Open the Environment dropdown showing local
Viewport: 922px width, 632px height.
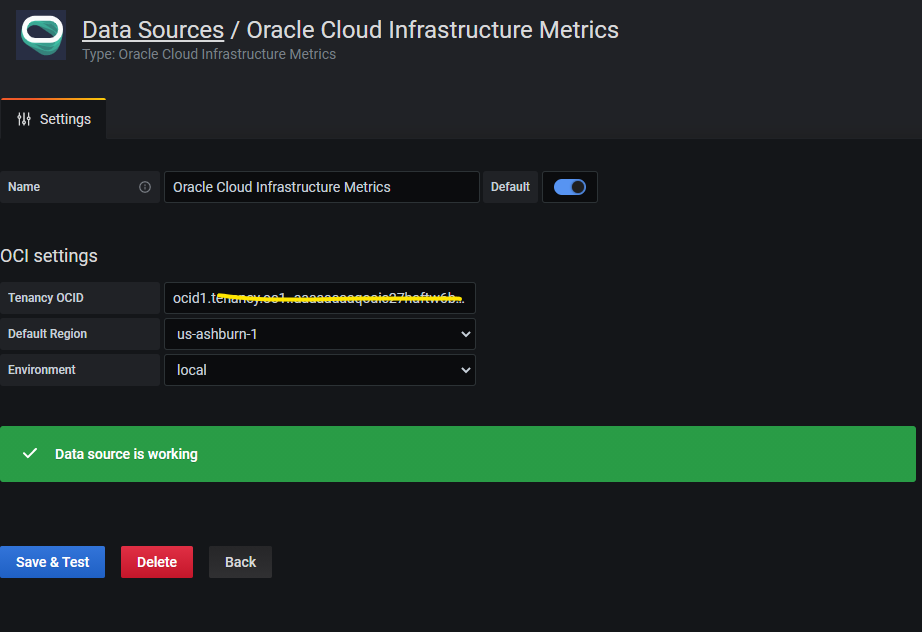320,370
